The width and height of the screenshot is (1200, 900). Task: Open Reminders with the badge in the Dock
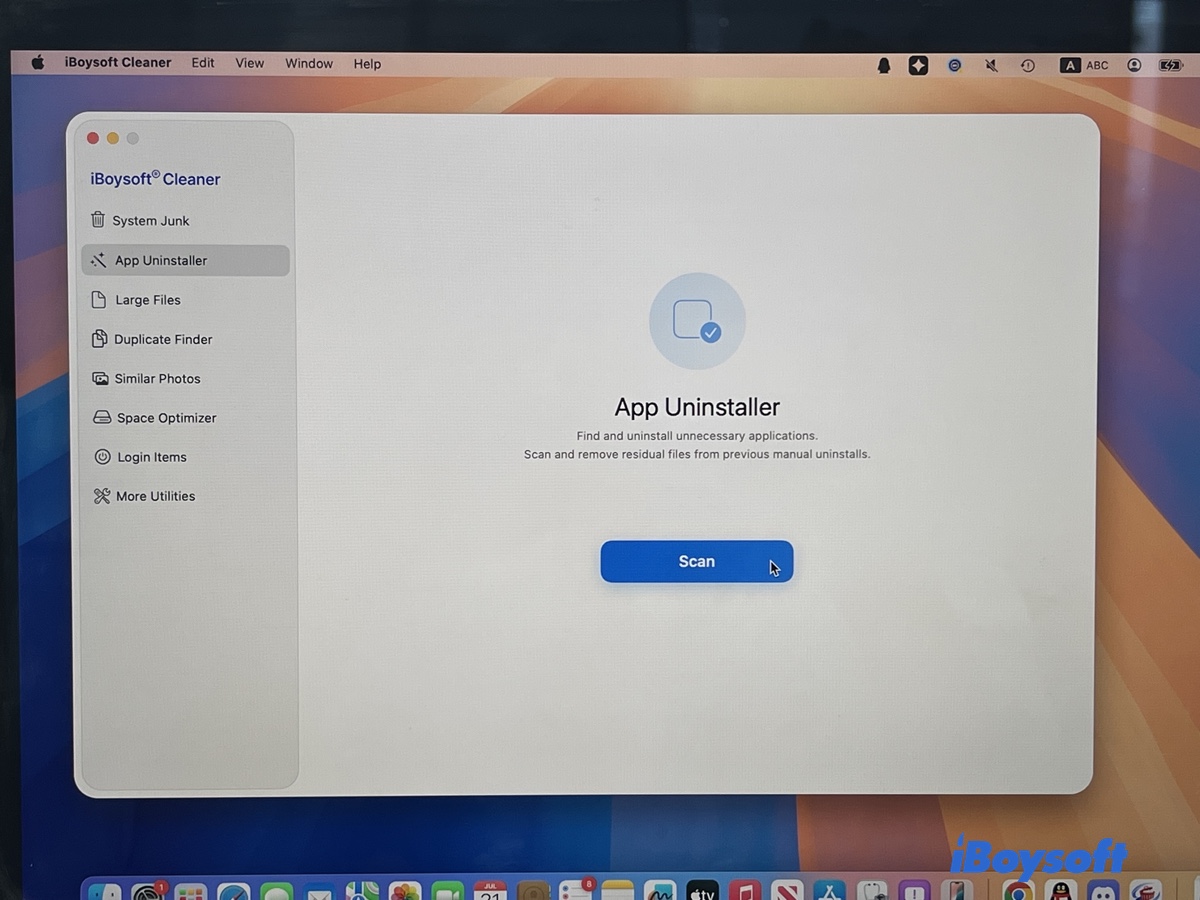tap(577, 890)
